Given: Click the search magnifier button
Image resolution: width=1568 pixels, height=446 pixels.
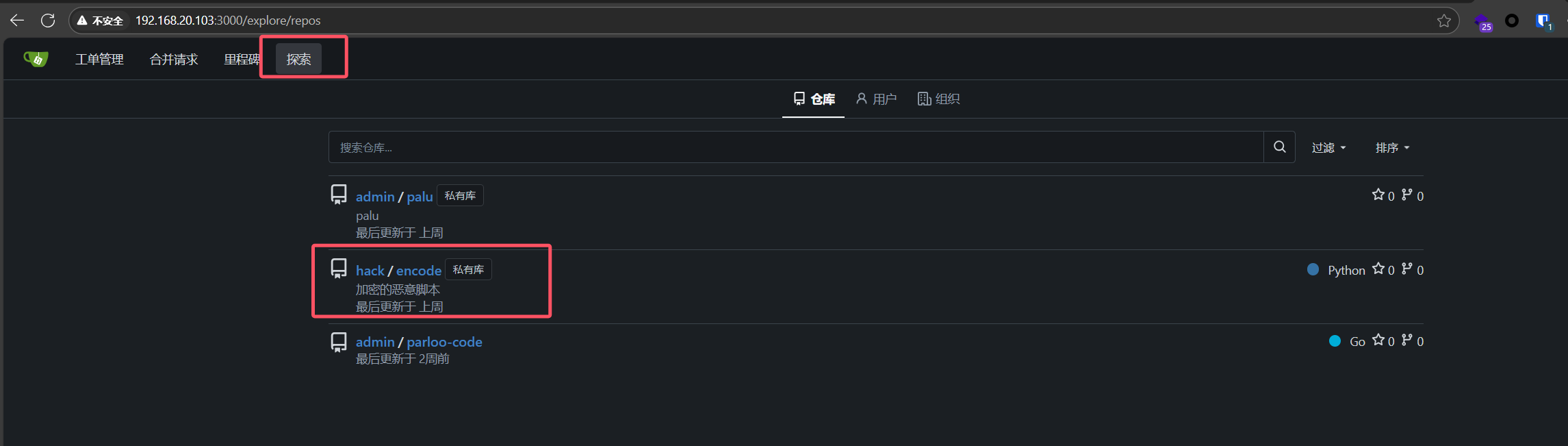Looking at the screenshot, I should (1279, 147).
